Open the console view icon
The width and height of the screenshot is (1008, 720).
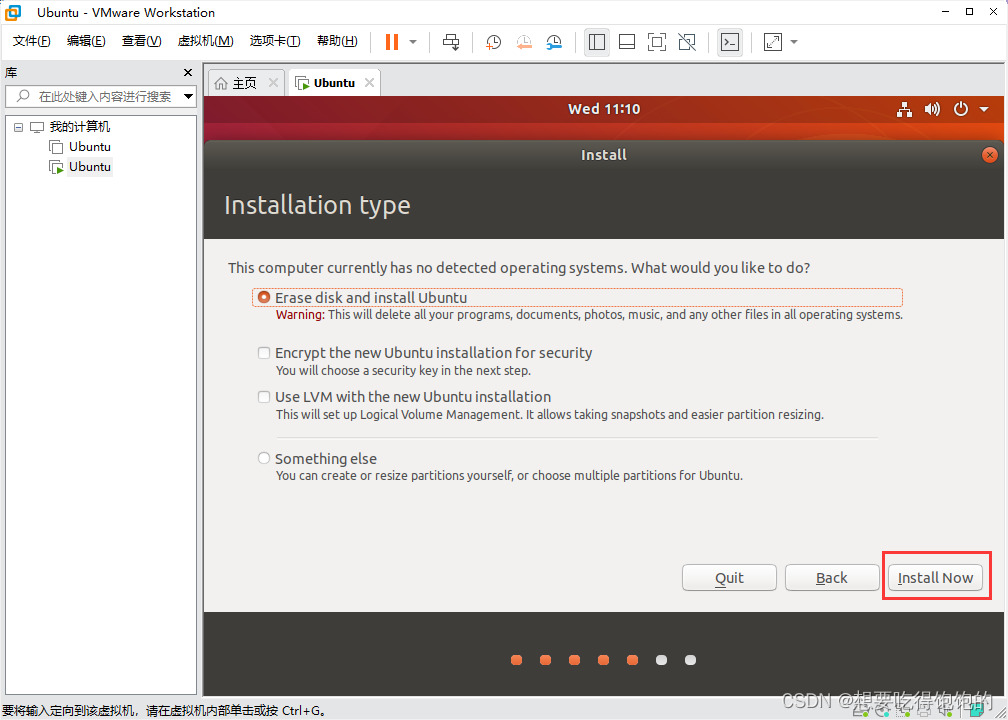[730, 42]
